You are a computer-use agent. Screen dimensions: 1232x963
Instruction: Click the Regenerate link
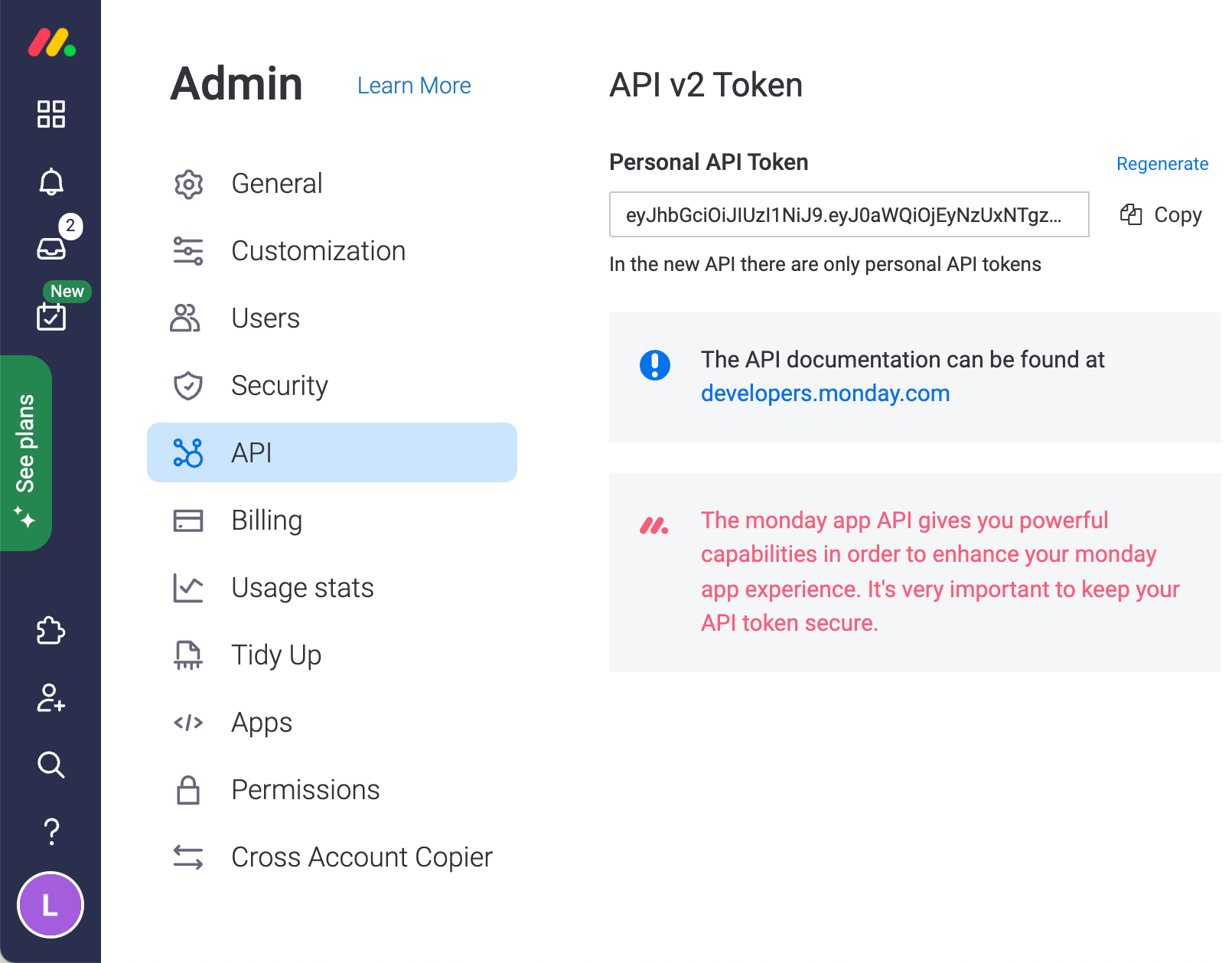tap(1162, 164)
